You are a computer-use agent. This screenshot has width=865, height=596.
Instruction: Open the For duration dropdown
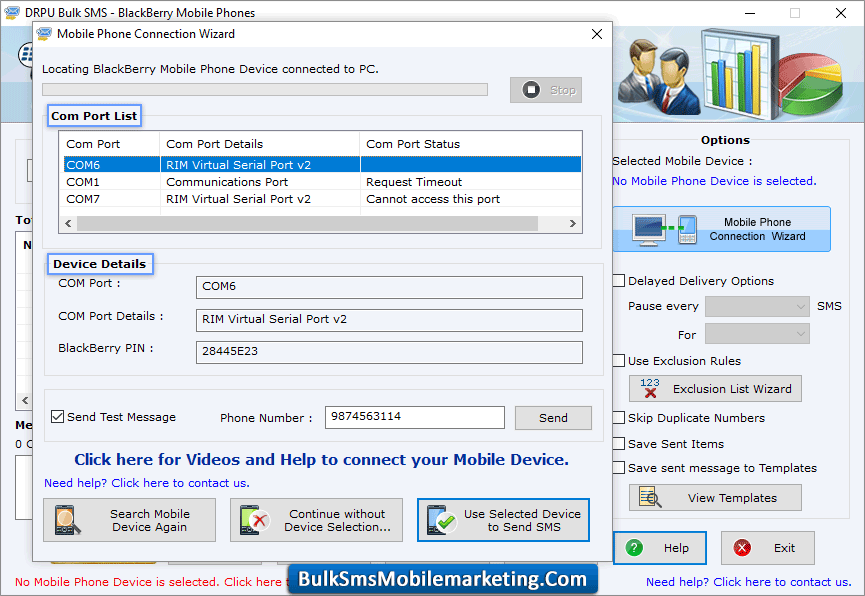(x=757, y=334)
